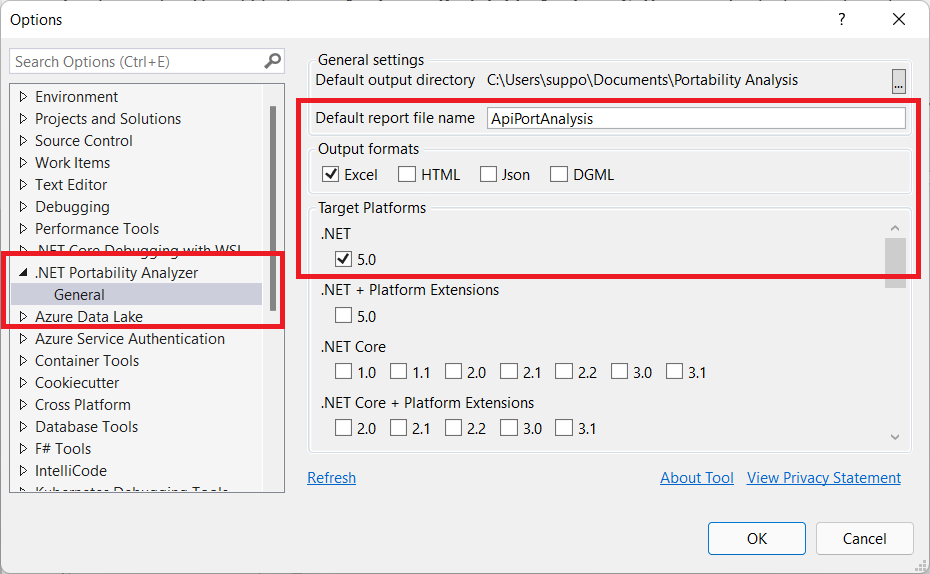Open the Help question mark button

(842, 20)
